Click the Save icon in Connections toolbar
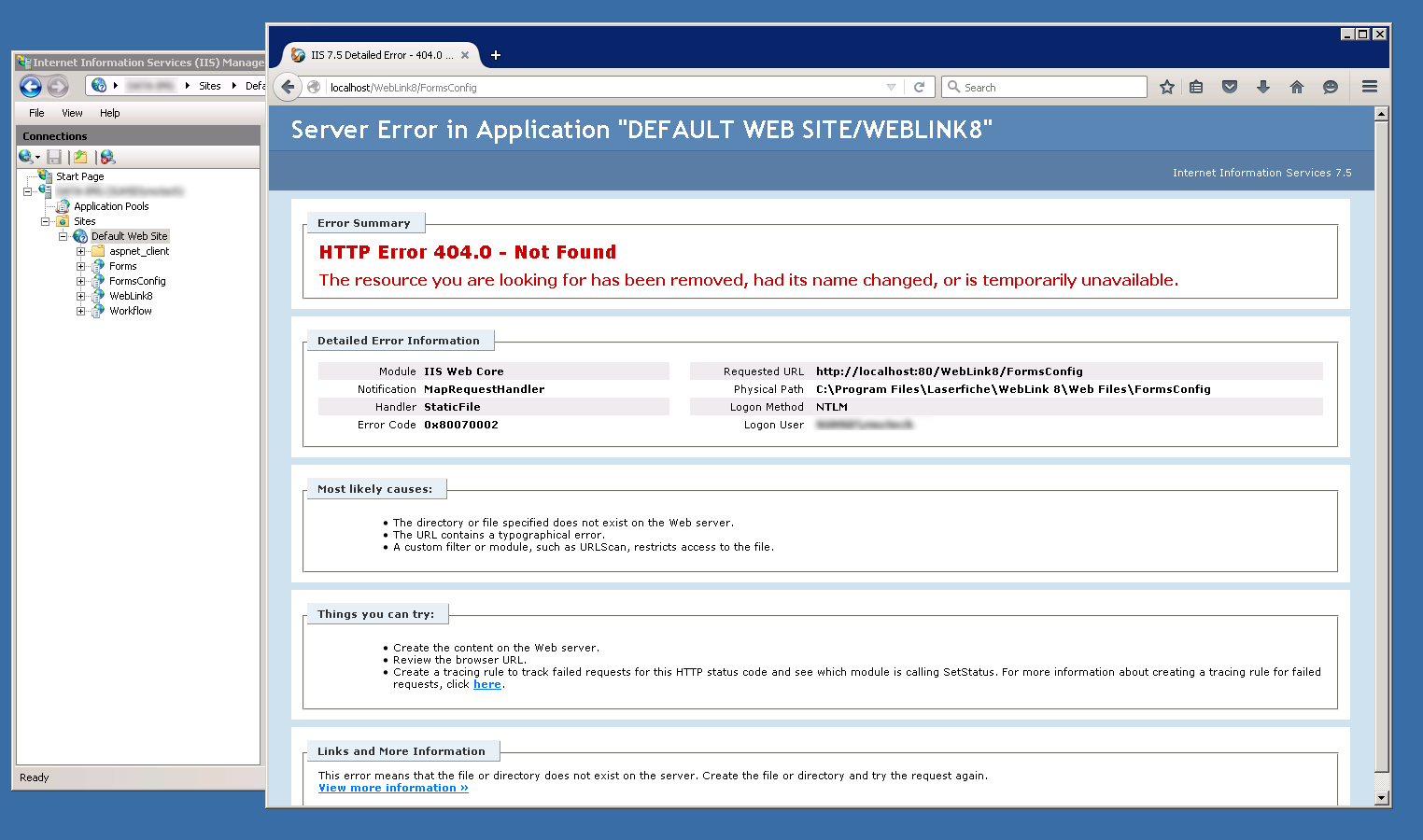The height and width of the screenshot is (840, 1423). click(54, 157)
